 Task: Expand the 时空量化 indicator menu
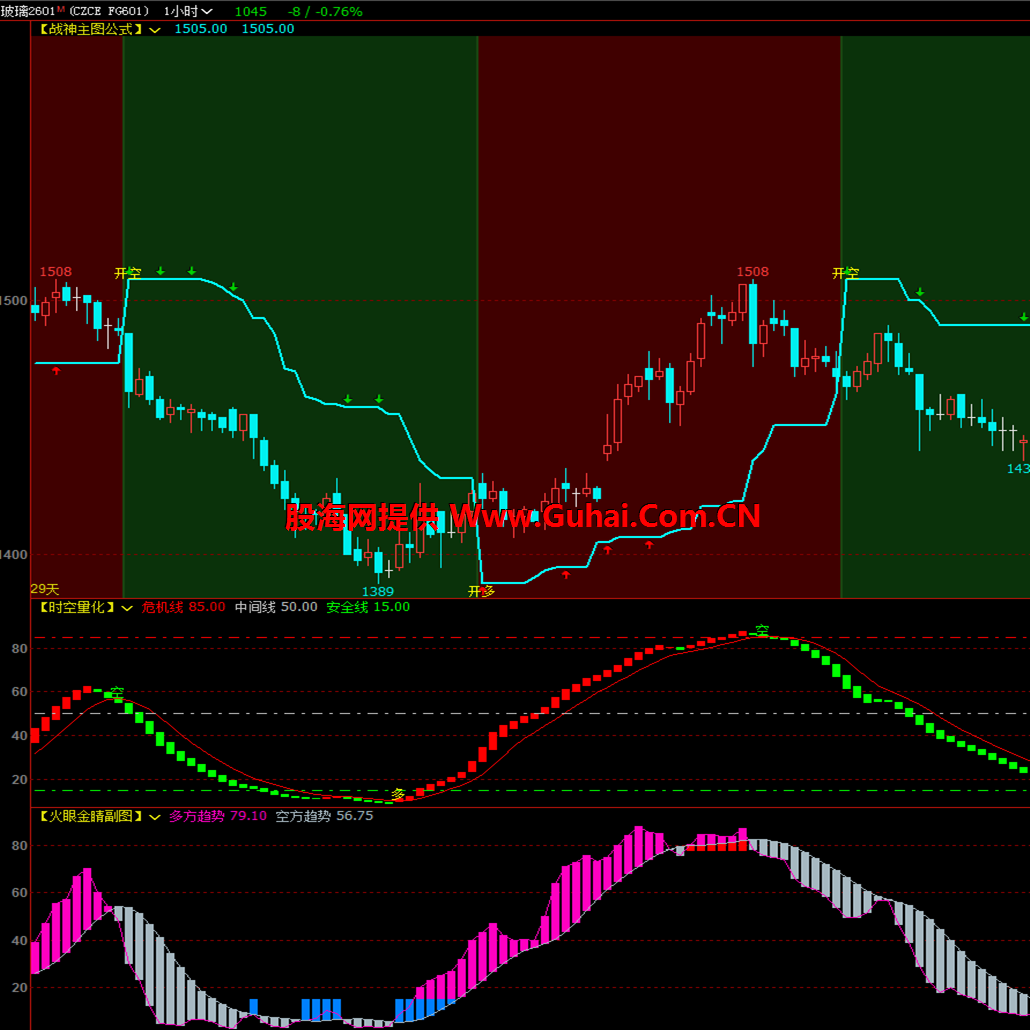click(127, 607)
